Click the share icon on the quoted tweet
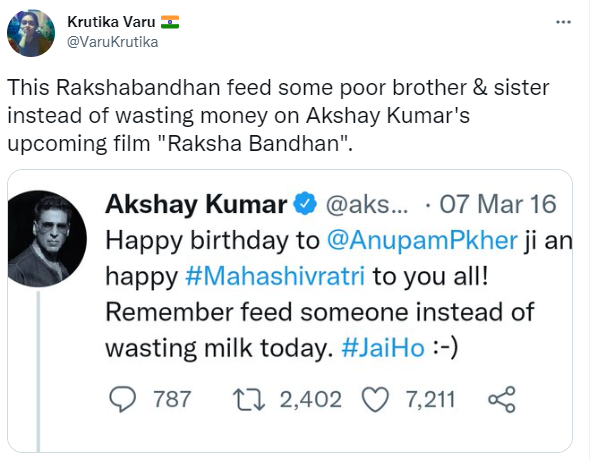 (501, 399)
